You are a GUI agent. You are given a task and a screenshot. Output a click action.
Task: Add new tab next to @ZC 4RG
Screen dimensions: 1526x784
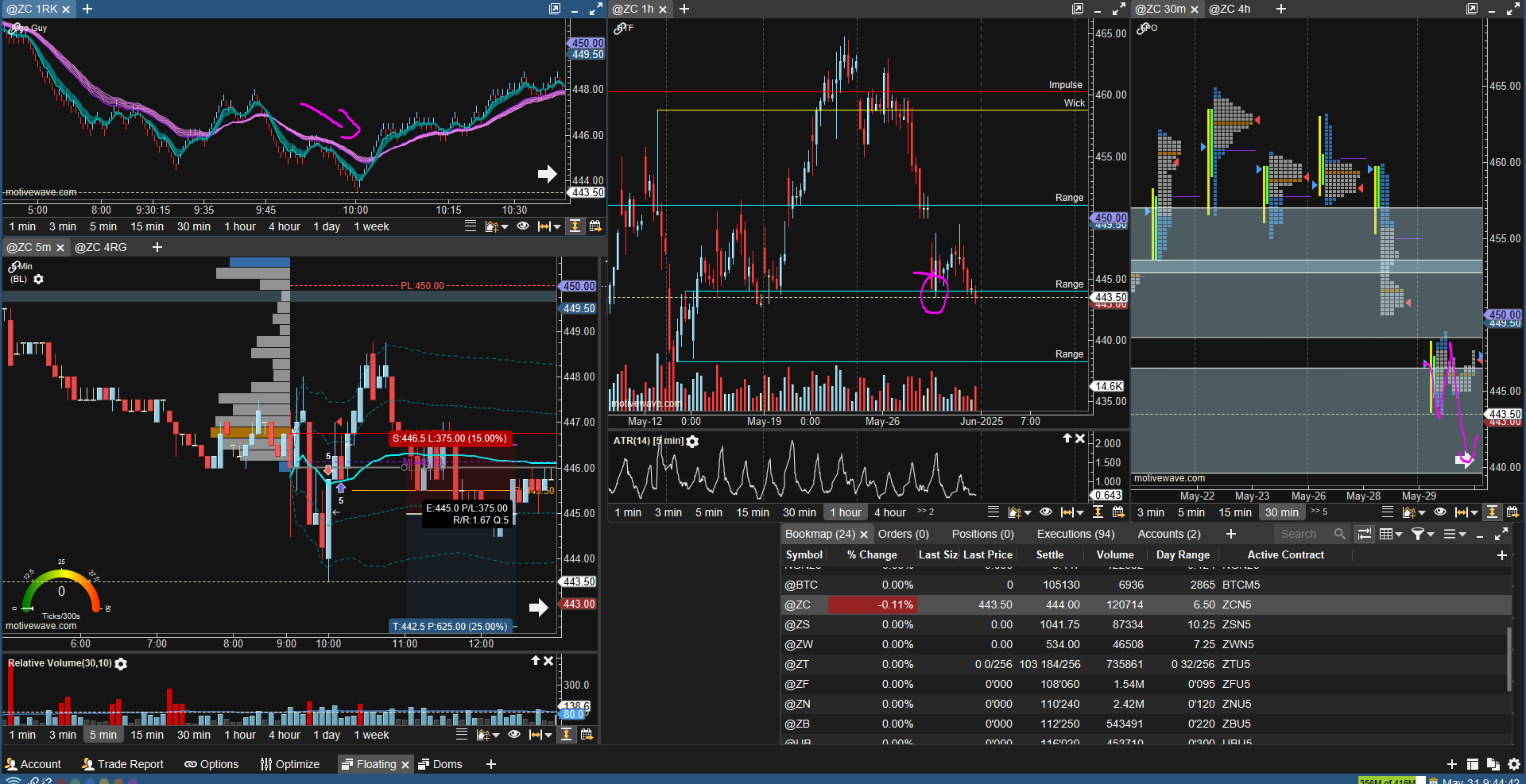coord(157,247)
